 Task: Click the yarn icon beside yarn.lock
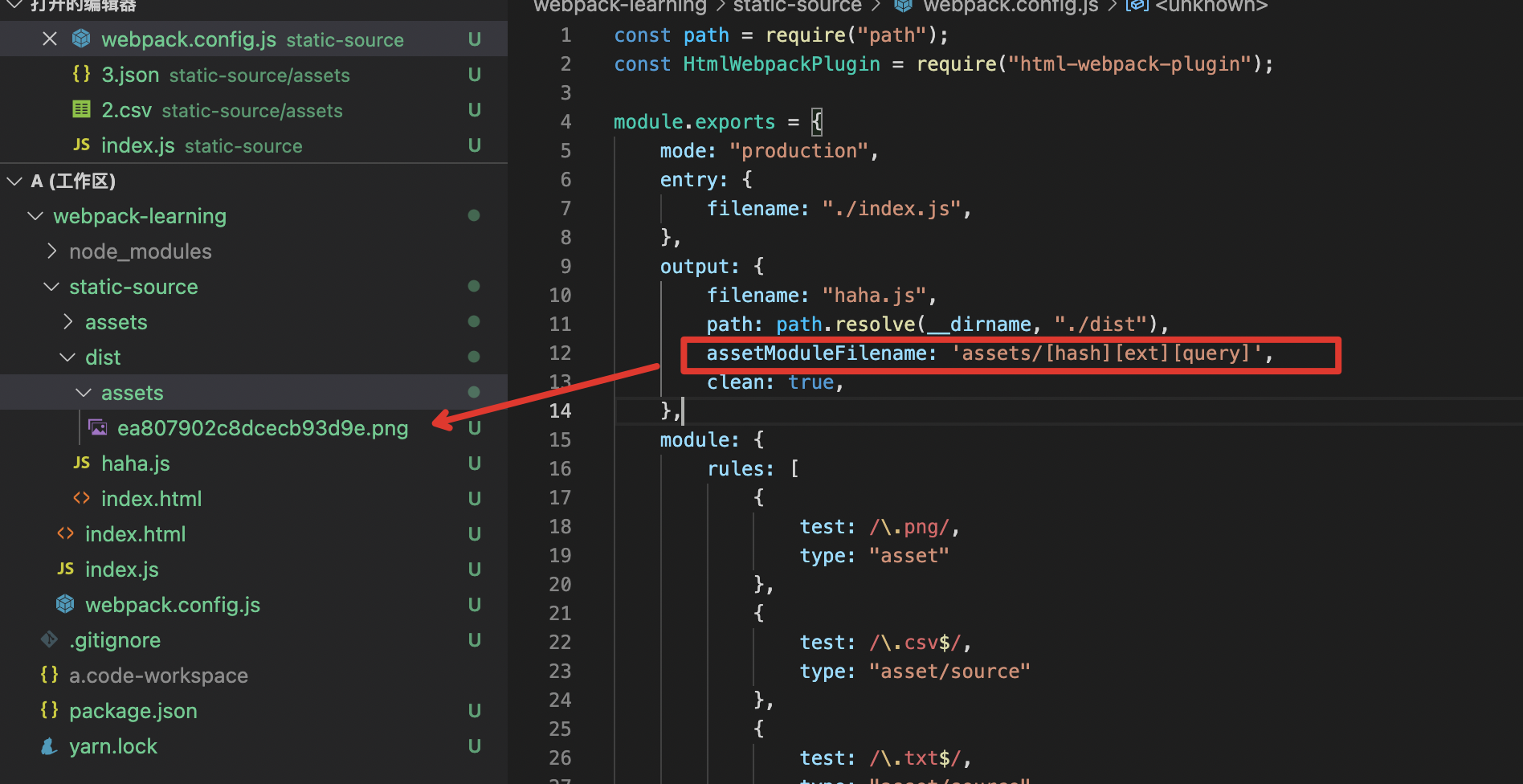pyautogui.click(x=49, y=745)
